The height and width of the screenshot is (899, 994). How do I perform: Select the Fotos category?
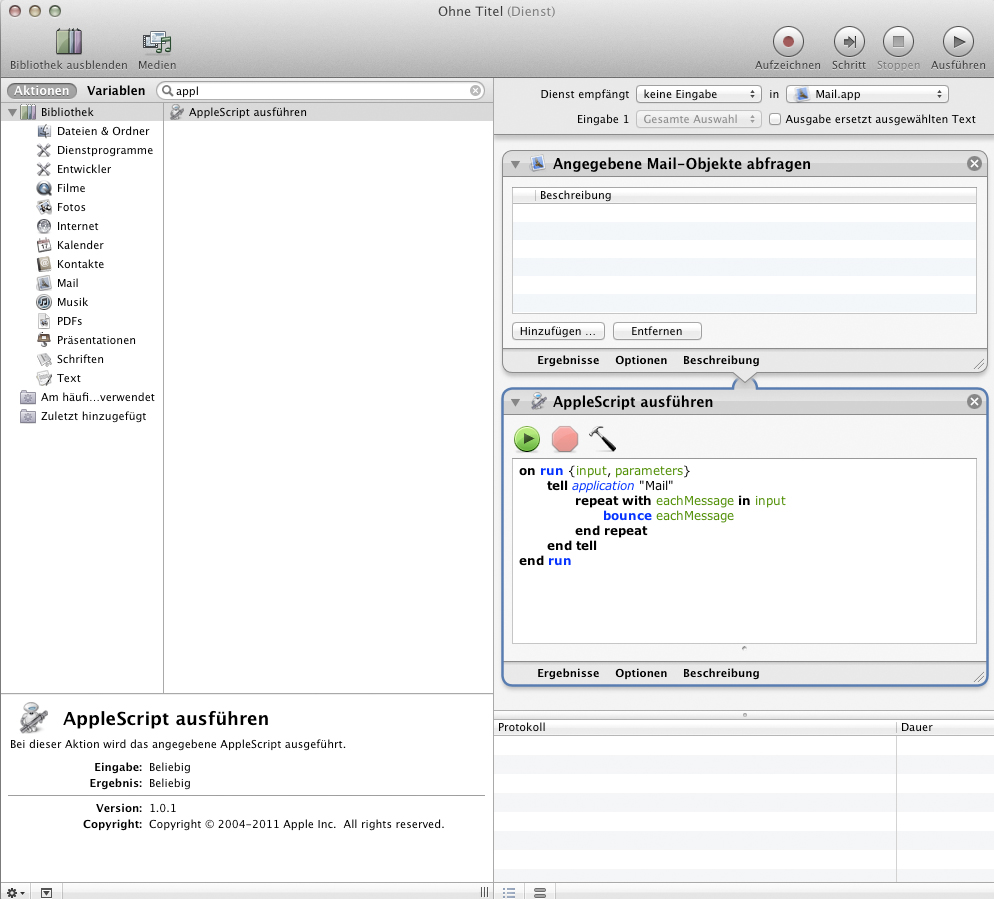tap(71, 207)
